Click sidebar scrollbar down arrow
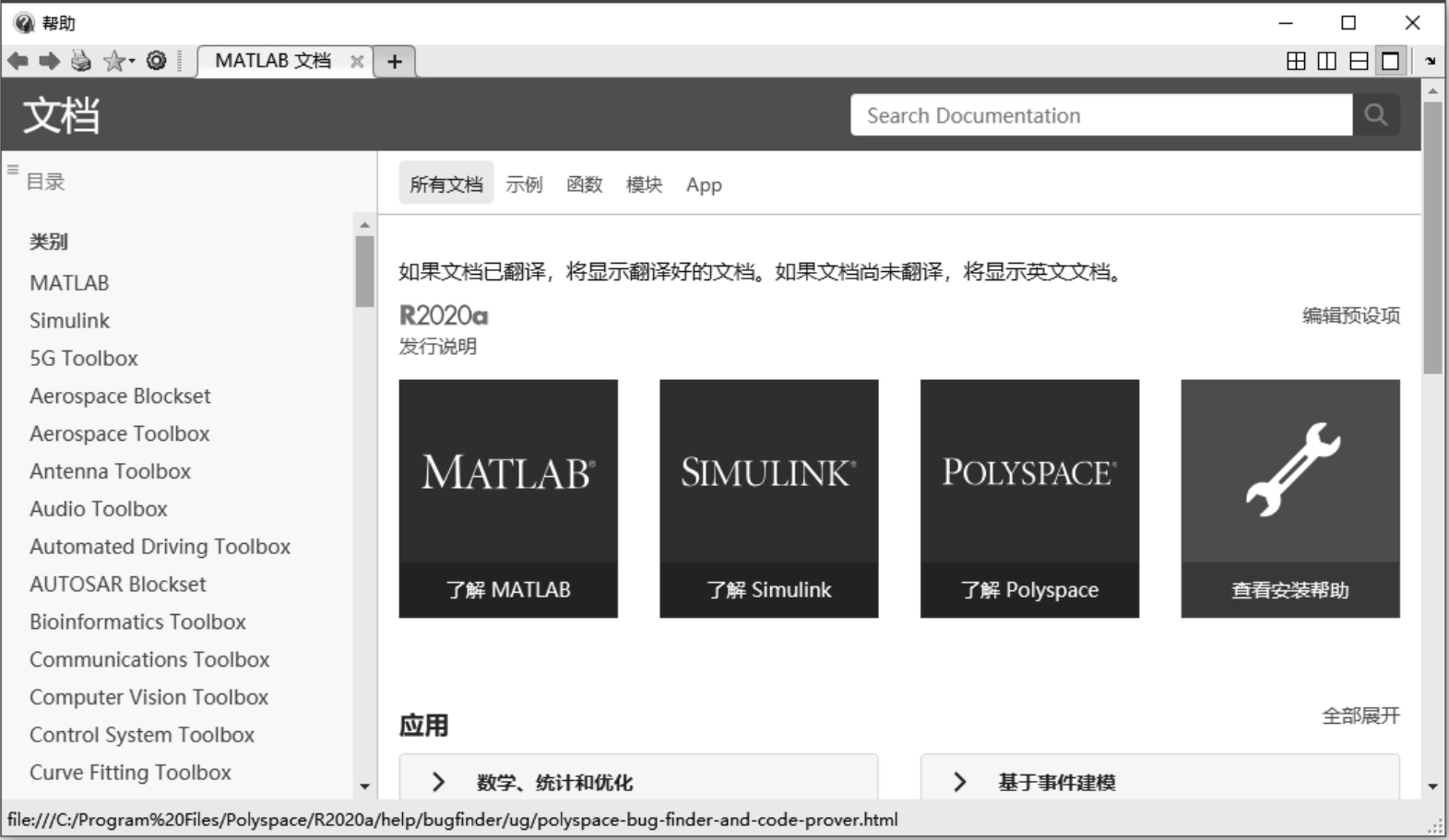 (x=364, y=787)
